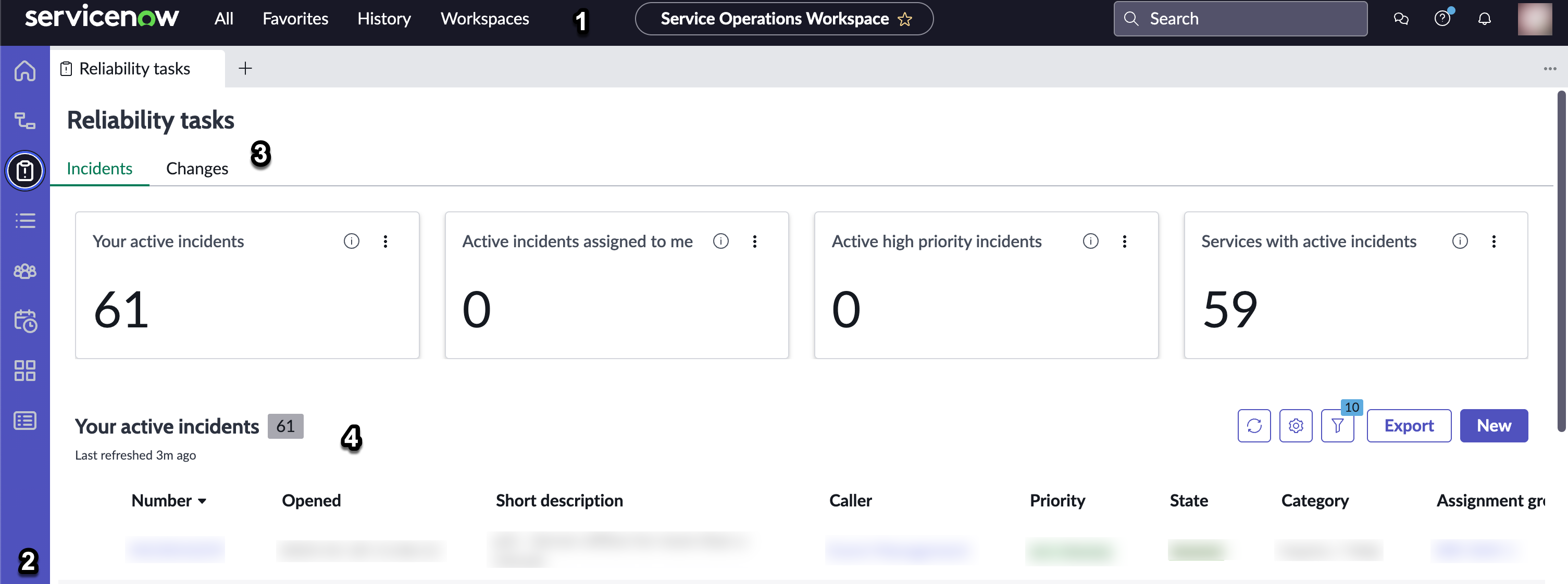Click the 61 value in Your active incidents card
The height and width of the screenshot is (584, 1568).
[121, 310]
